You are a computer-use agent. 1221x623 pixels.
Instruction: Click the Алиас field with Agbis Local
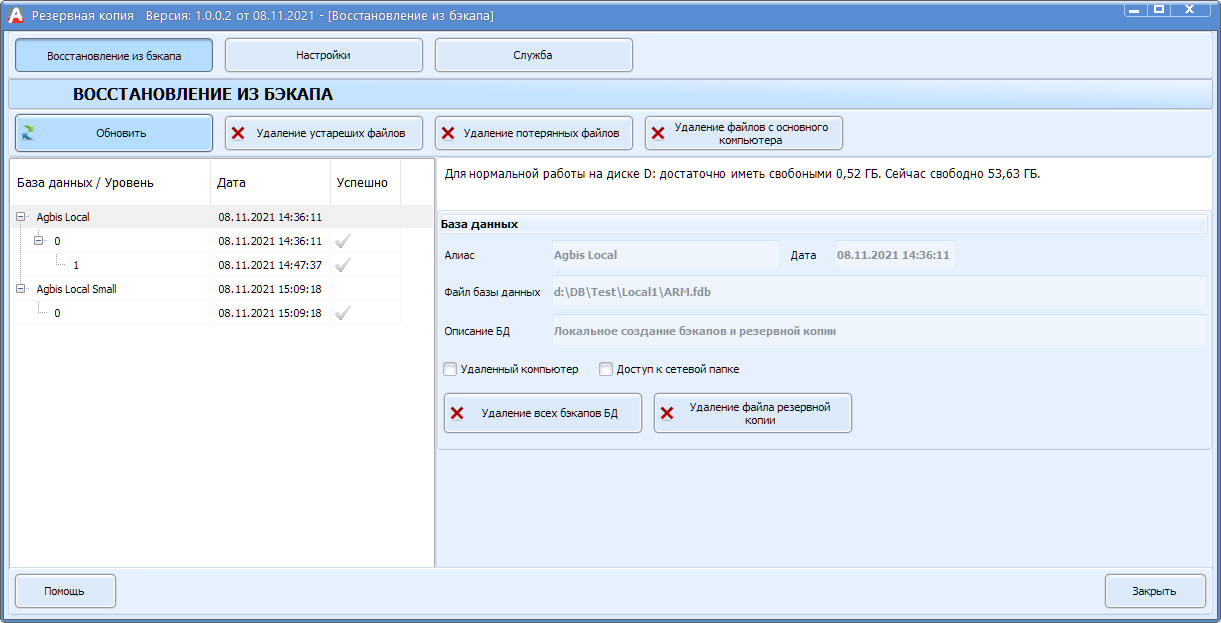coord(664,255)
